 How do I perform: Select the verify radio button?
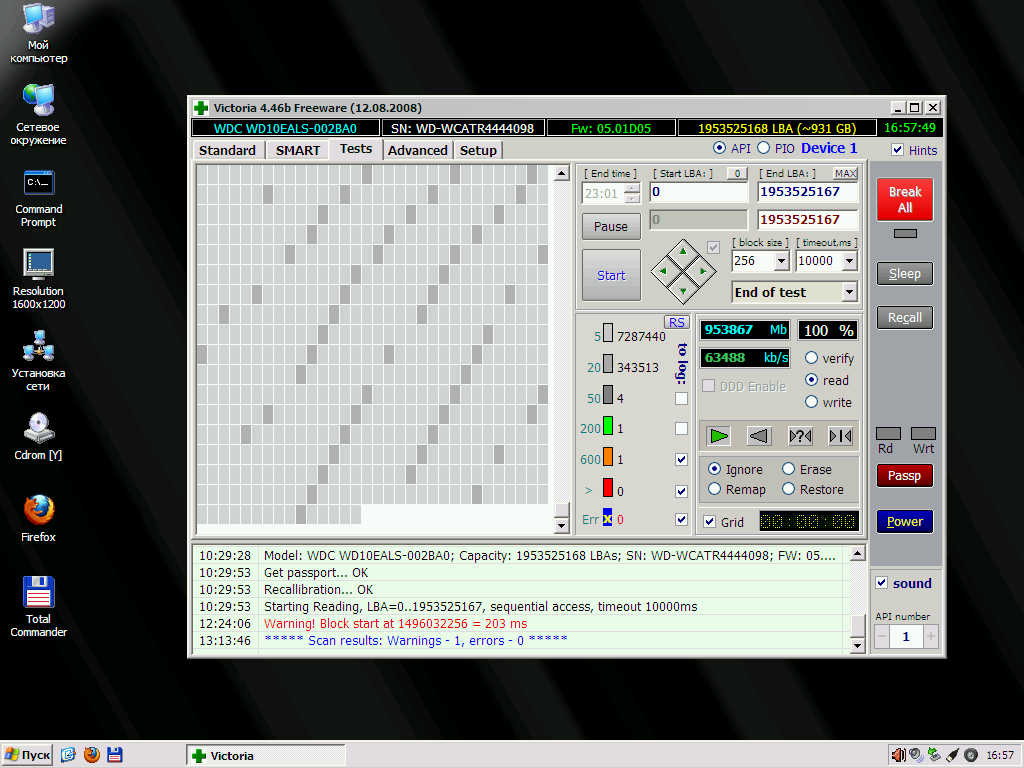point(812,358)
